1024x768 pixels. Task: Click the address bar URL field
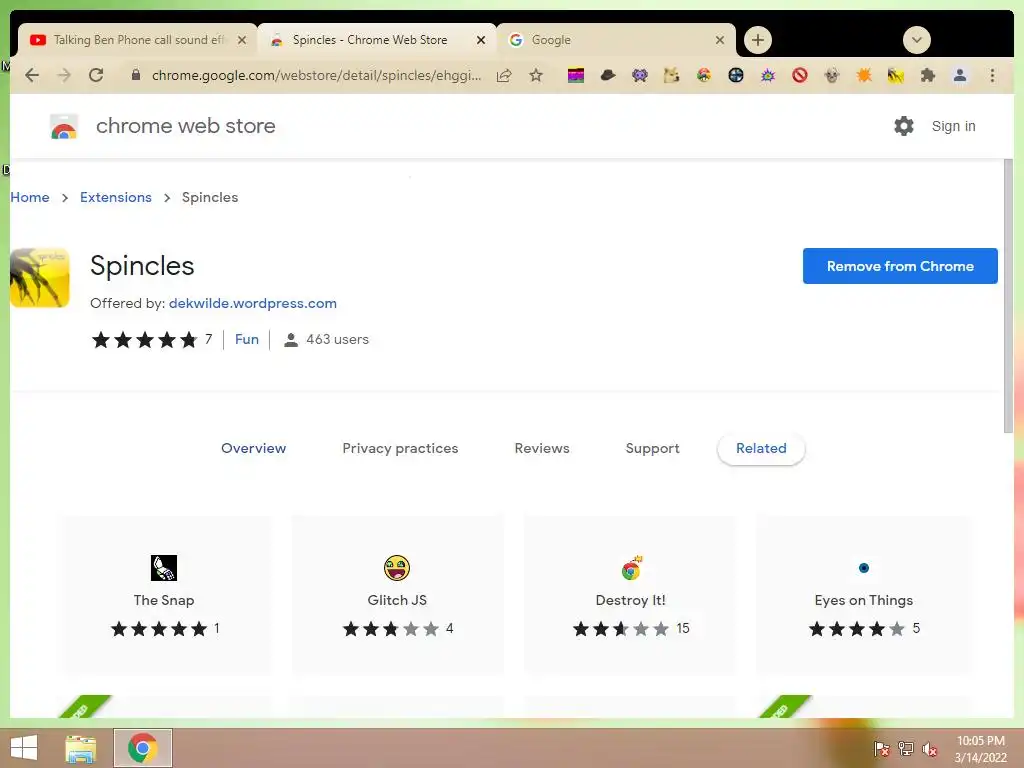(316, 76)
